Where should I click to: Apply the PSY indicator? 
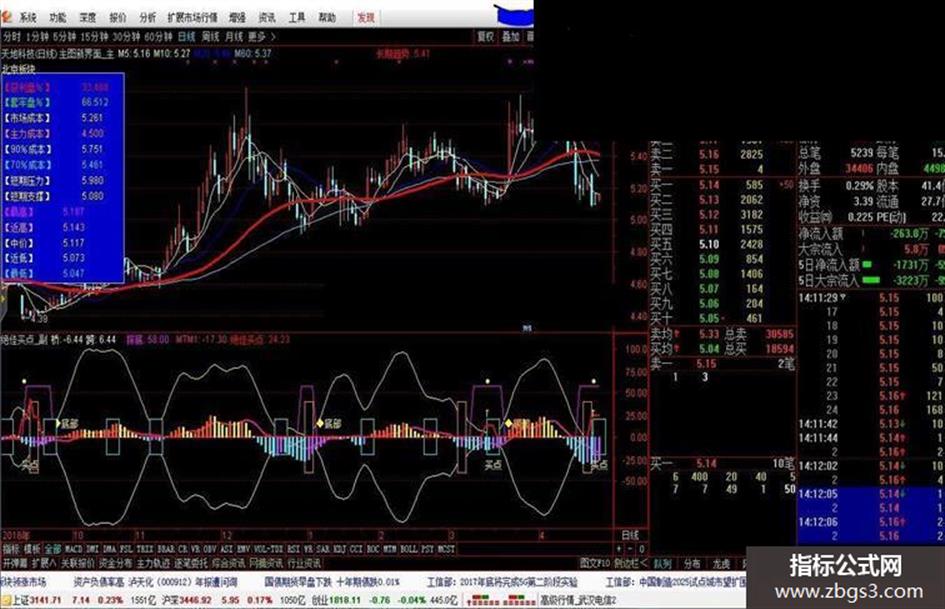(x=428, y=549)
